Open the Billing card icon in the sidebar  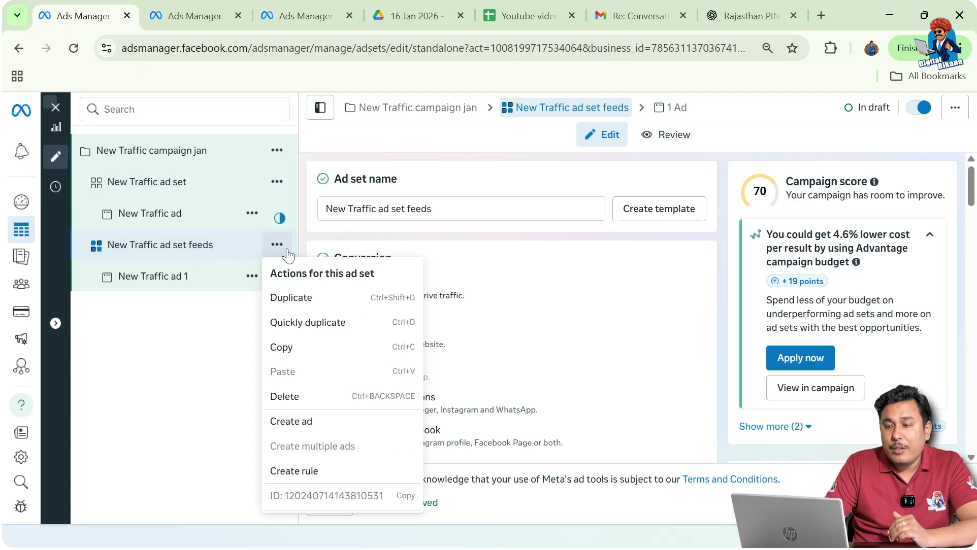pos(21,311)
